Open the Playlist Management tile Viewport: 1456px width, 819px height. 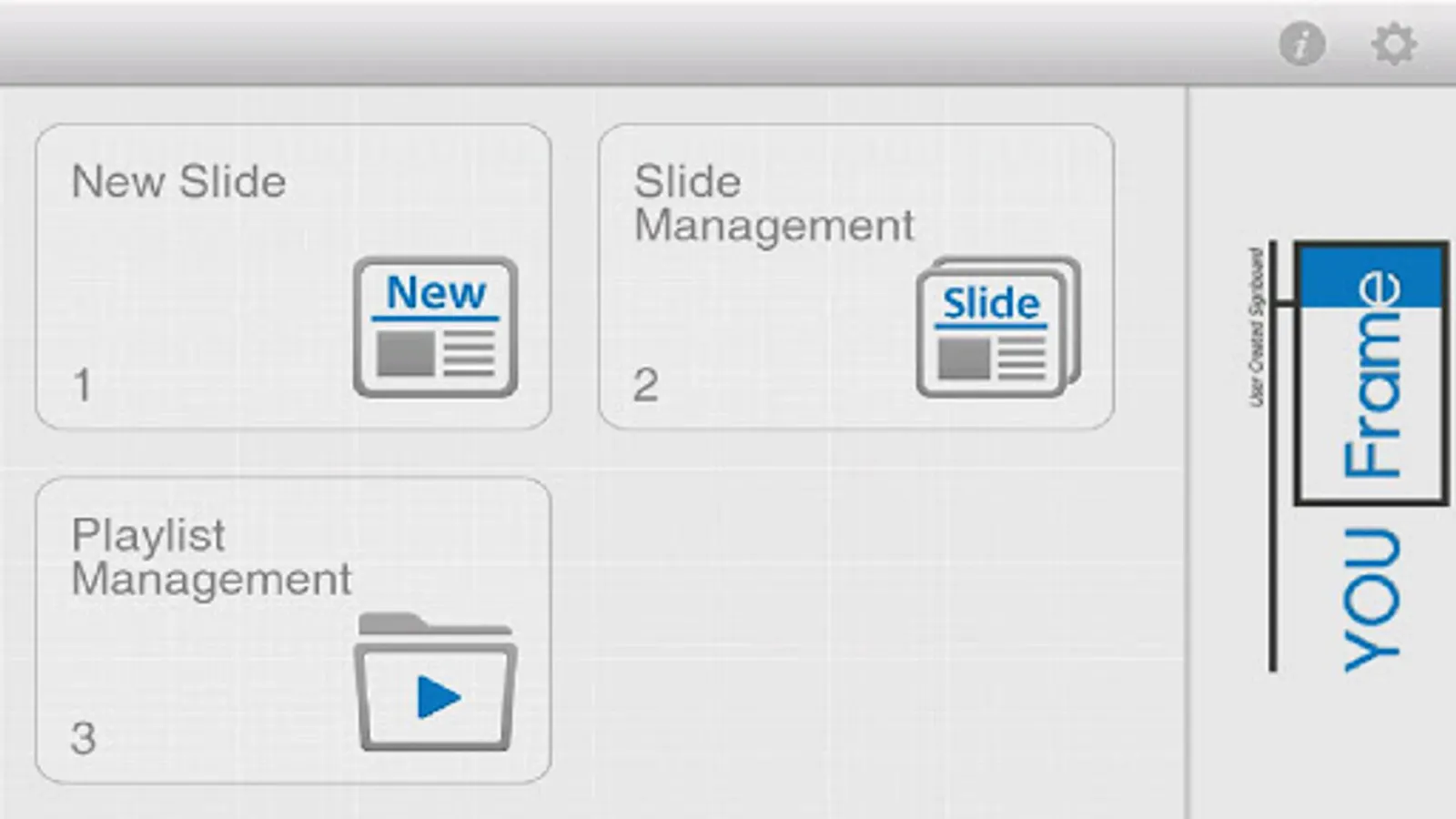(291, 628)
